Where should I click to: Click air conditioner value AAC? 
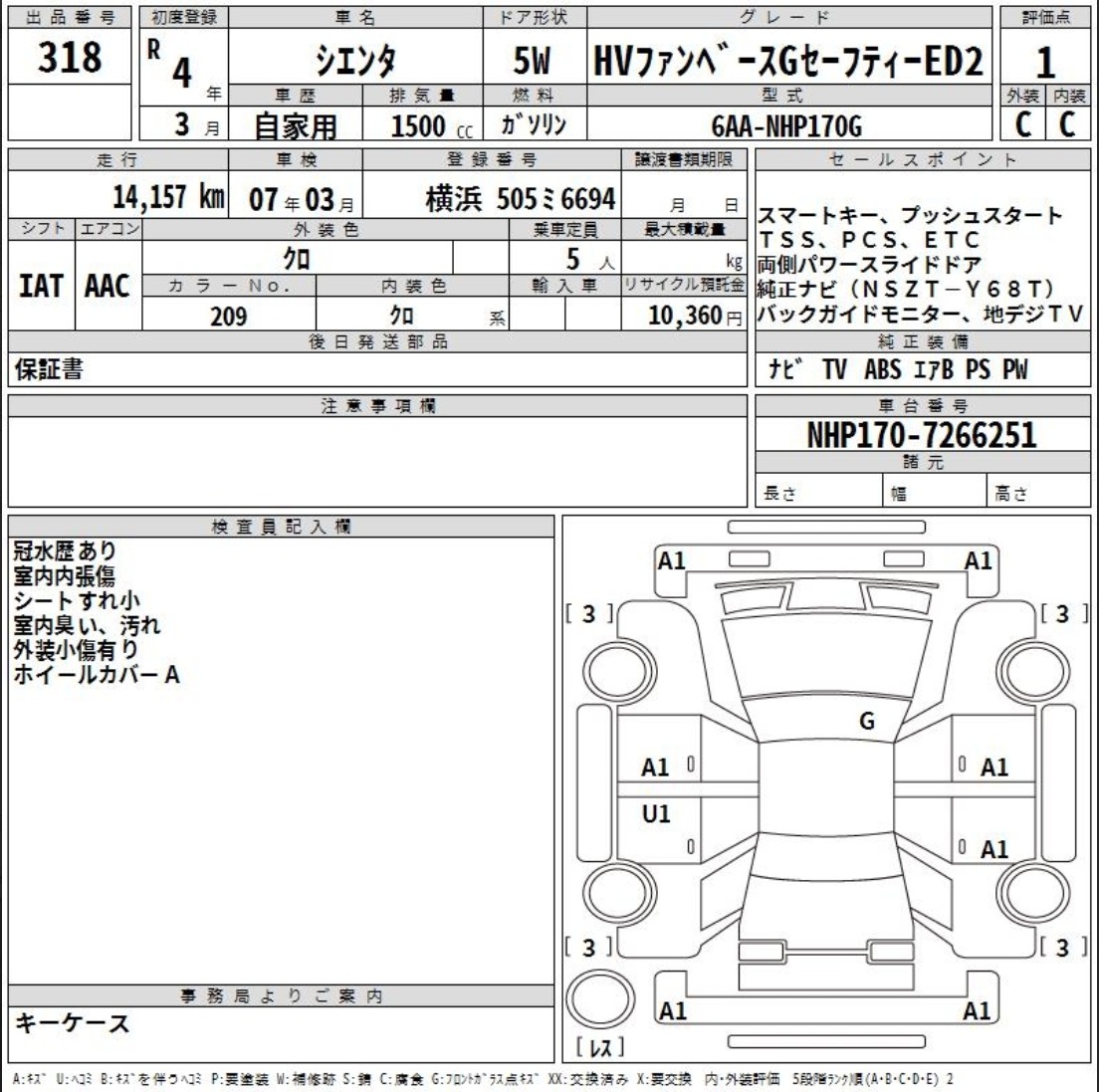108,286
